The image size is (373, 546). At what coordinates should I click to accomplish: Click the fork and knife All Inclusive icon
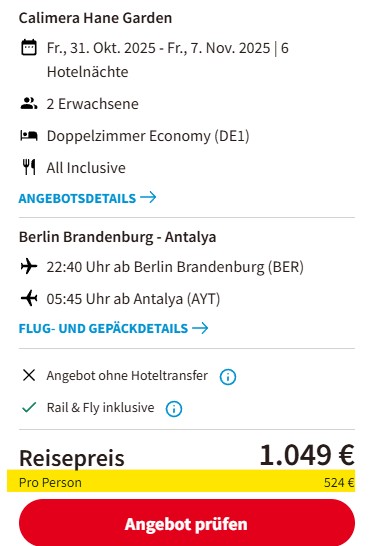coord(29,167)
